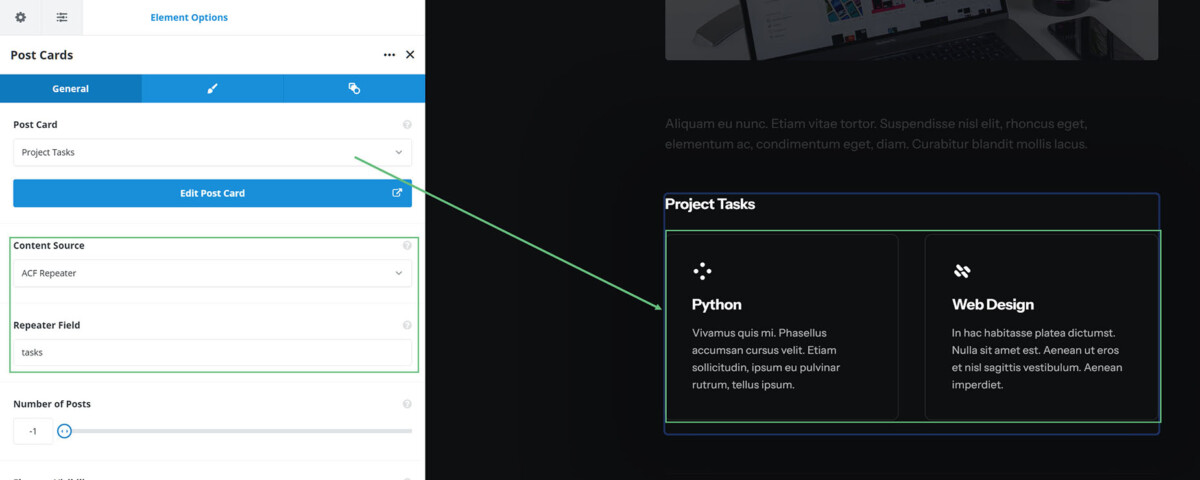Click the external link icon on Edit Post Card

tap(397, 193)
